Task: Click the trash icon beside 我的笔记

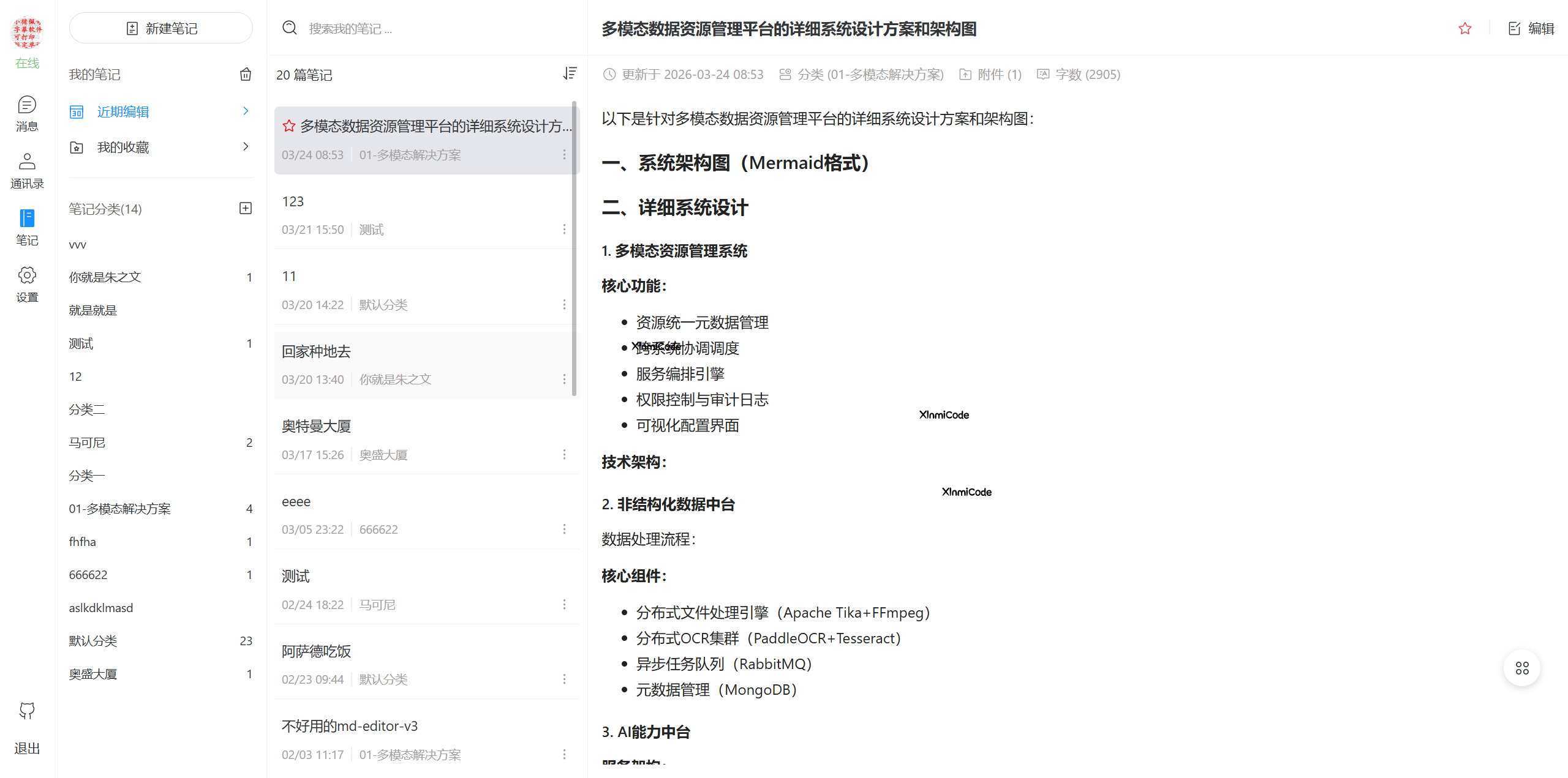Action: point(246,74)
